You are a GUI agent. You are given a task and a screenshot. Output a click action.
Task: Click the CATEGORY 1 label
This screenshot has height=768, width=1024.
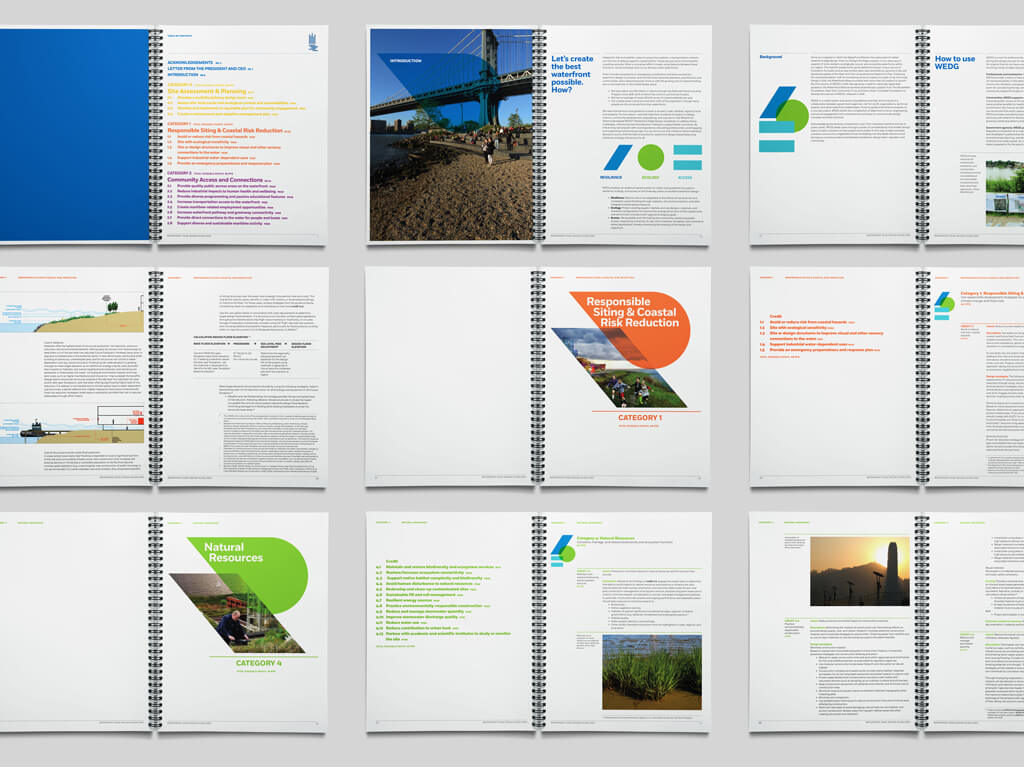click(640, 418)
